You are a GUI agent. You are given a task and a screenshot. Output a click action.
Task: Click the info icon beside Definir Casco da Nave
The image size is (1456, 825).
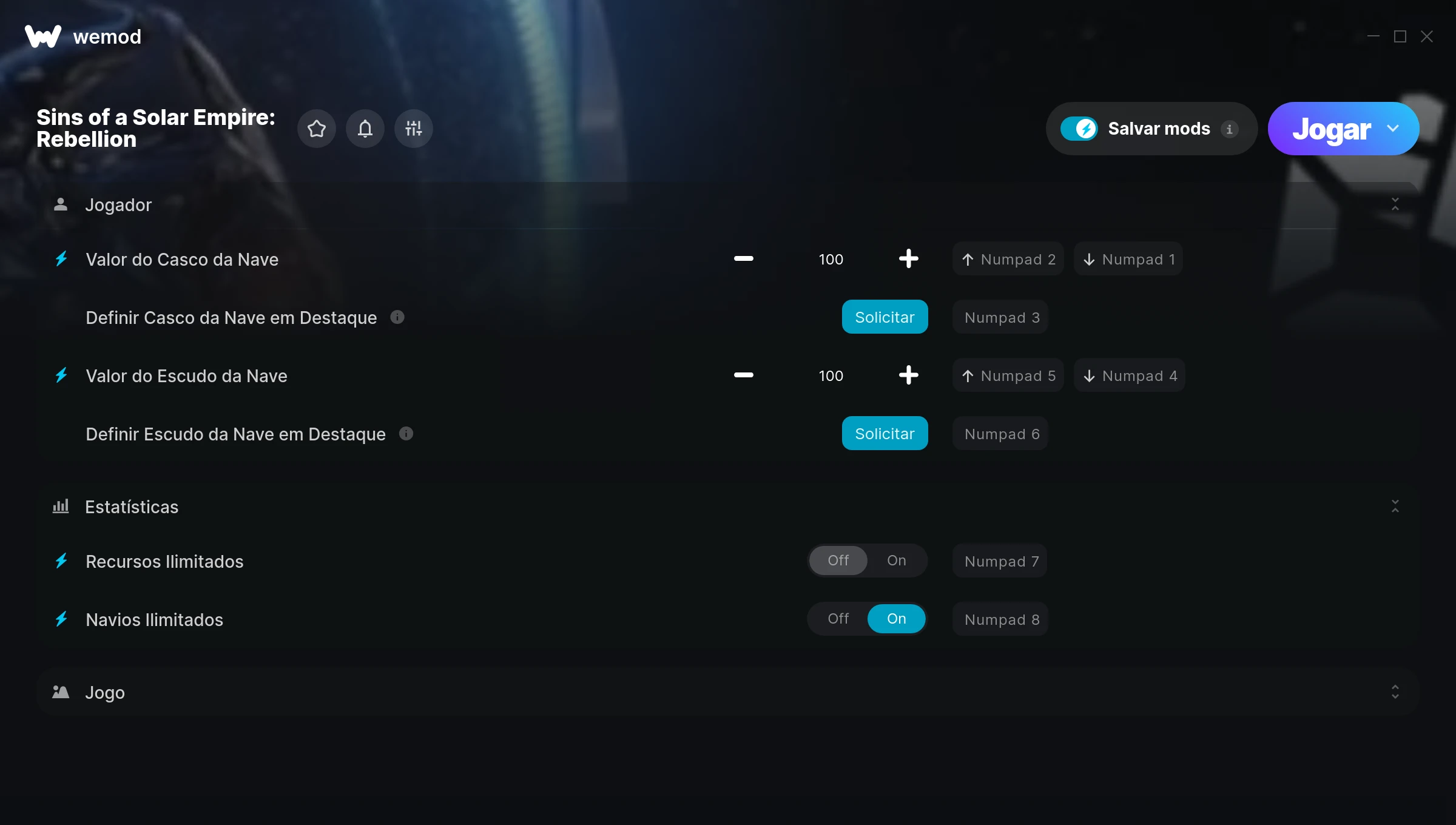coord(397,317)
